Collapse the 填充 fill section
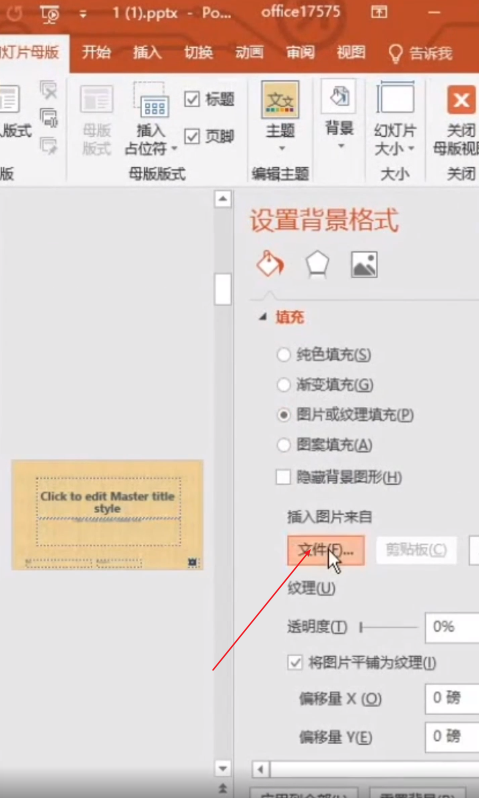This screenshot has width=479, height=798. click(263, 318)
